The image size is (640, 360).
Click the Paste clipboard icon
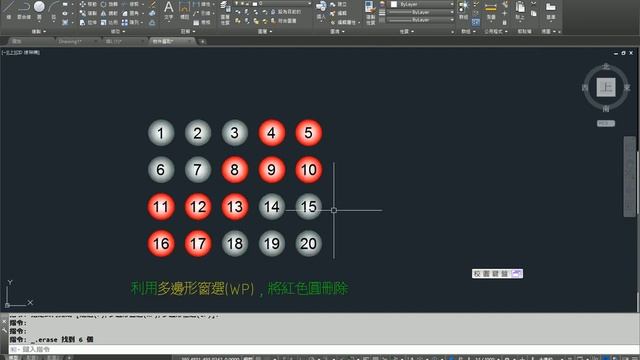click(520, 10)
